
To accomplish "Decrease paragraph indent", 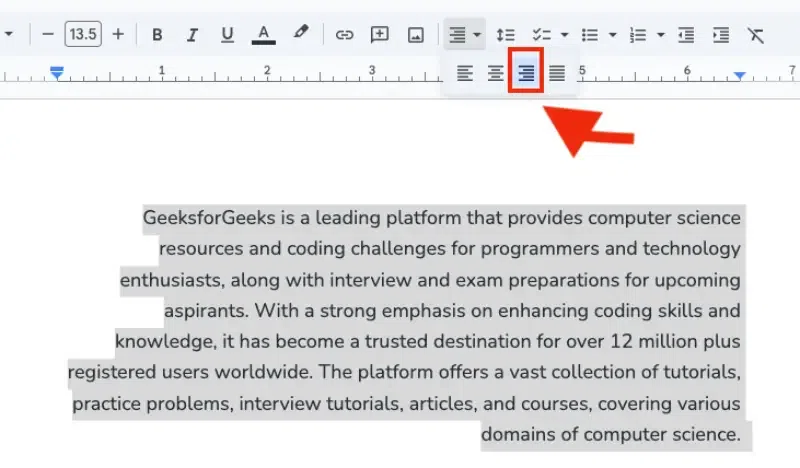I will [x=686, y=35].
